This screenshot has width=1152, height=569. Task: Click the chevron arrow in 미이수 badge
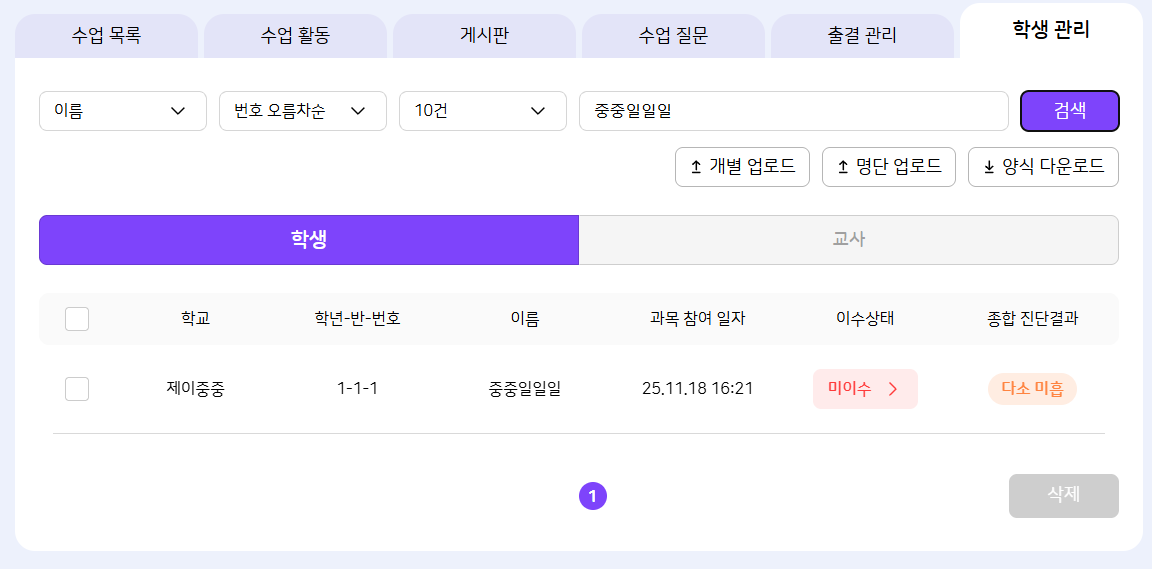click(x=893, y=389)
